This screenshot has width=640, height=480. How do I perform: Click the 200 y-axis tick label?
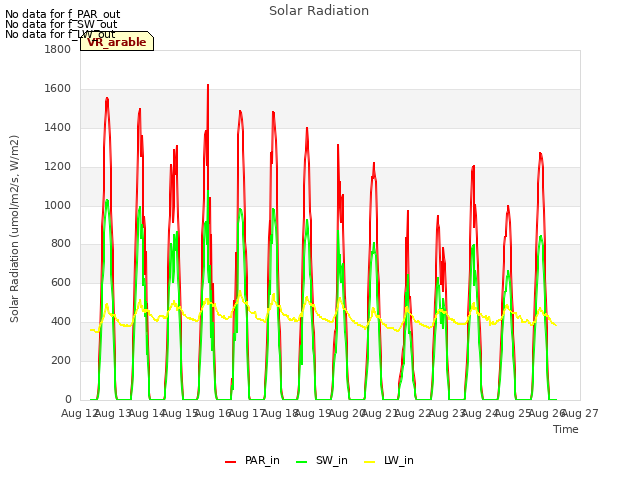(x=61, y=360)
